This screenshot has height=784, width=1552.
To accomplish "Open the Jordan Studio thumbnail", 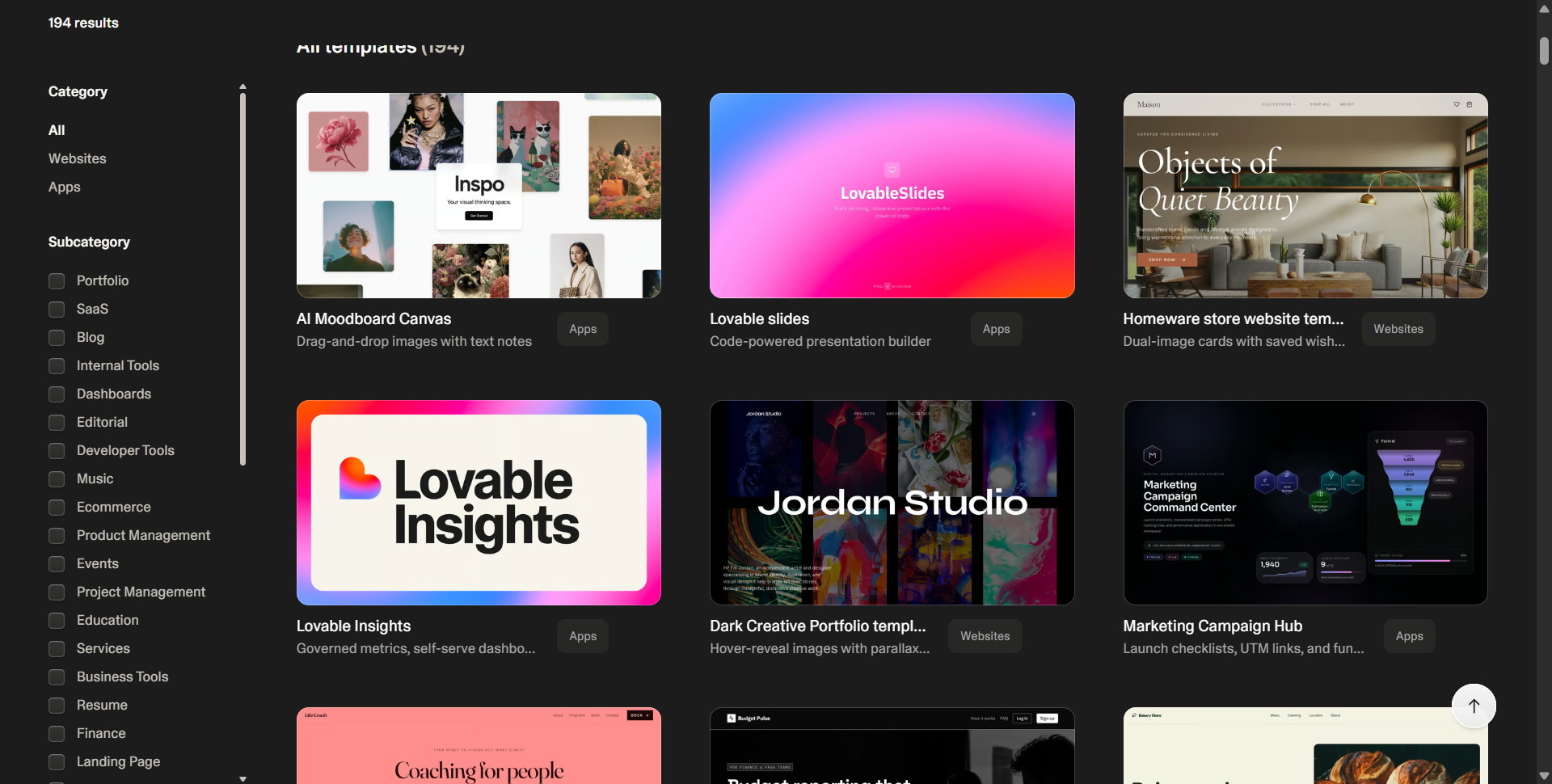I will [892, 503].
